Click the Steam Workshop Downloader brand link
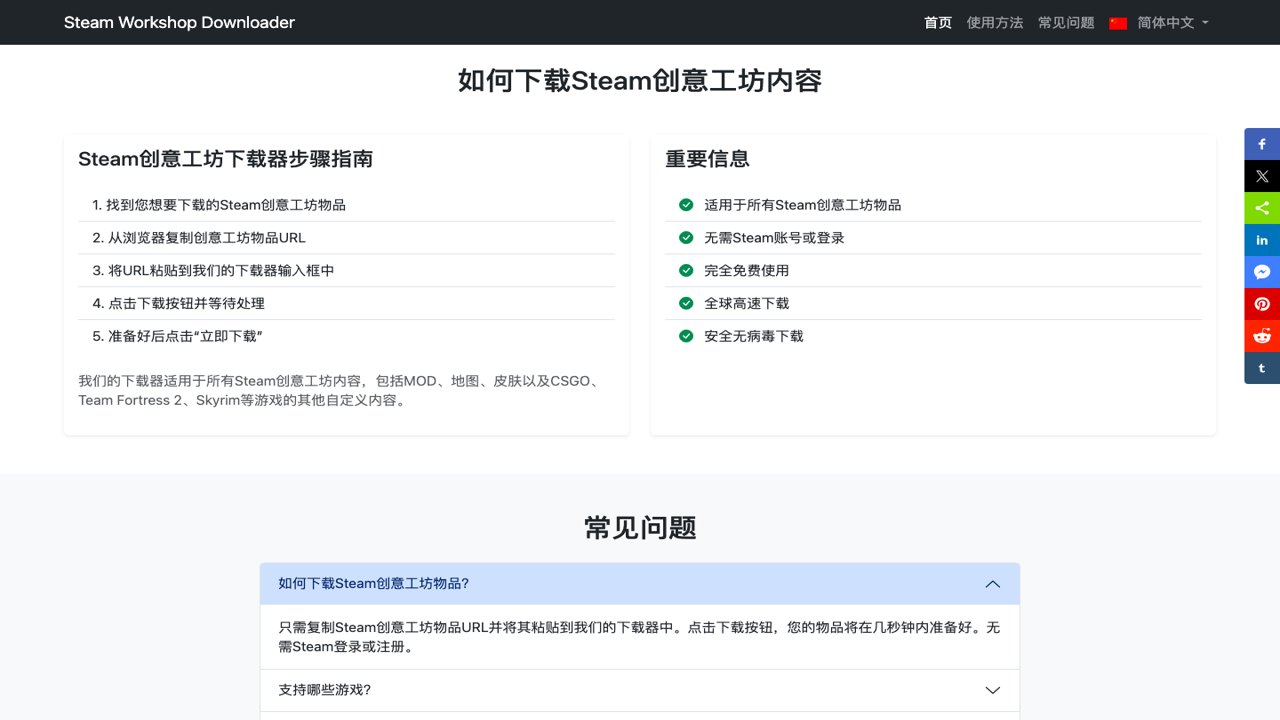Screen dimensions: 1280x720 [179, 22]
